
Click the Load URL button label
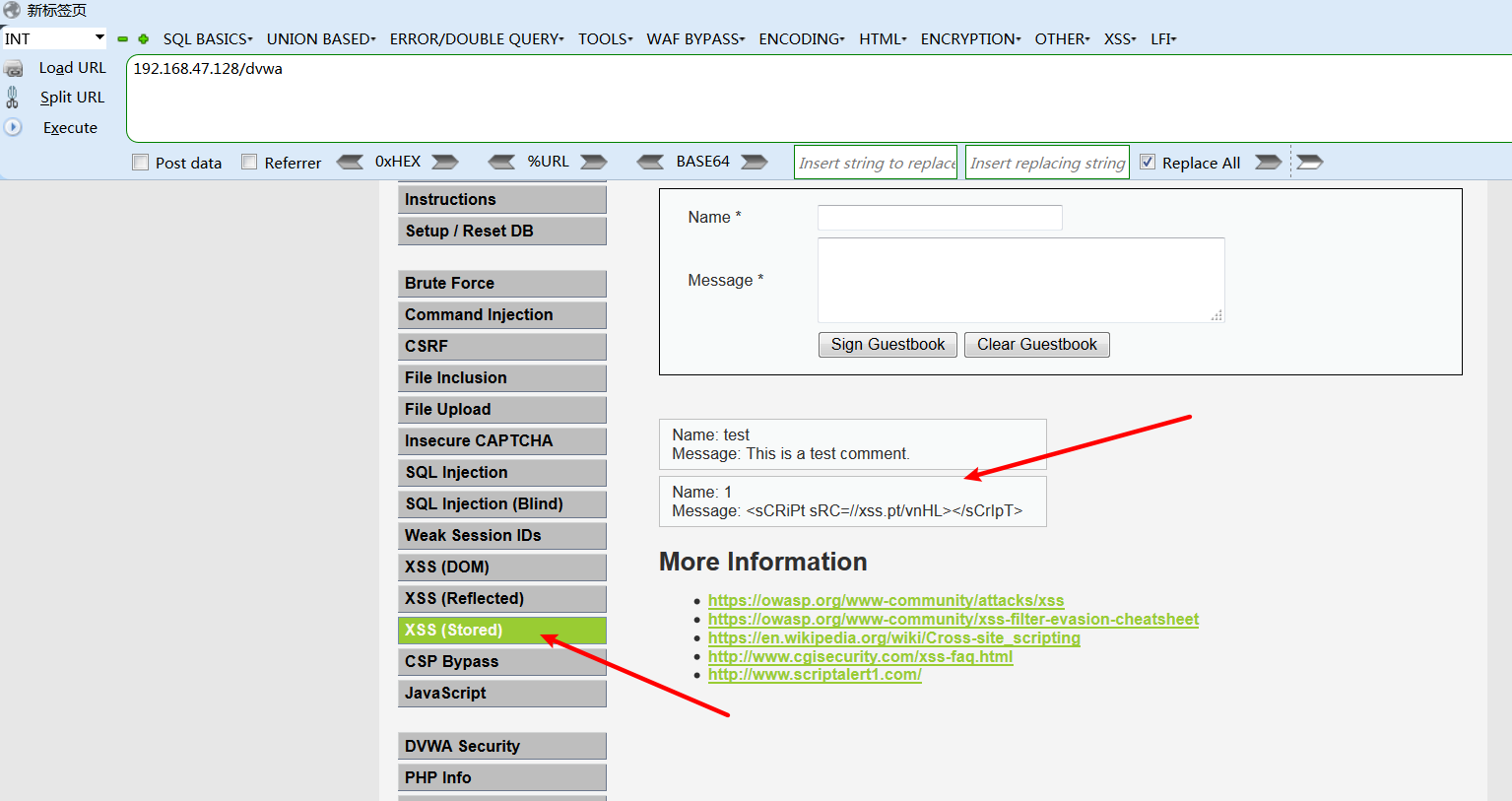pyautogui.click(x=73, y=68)
